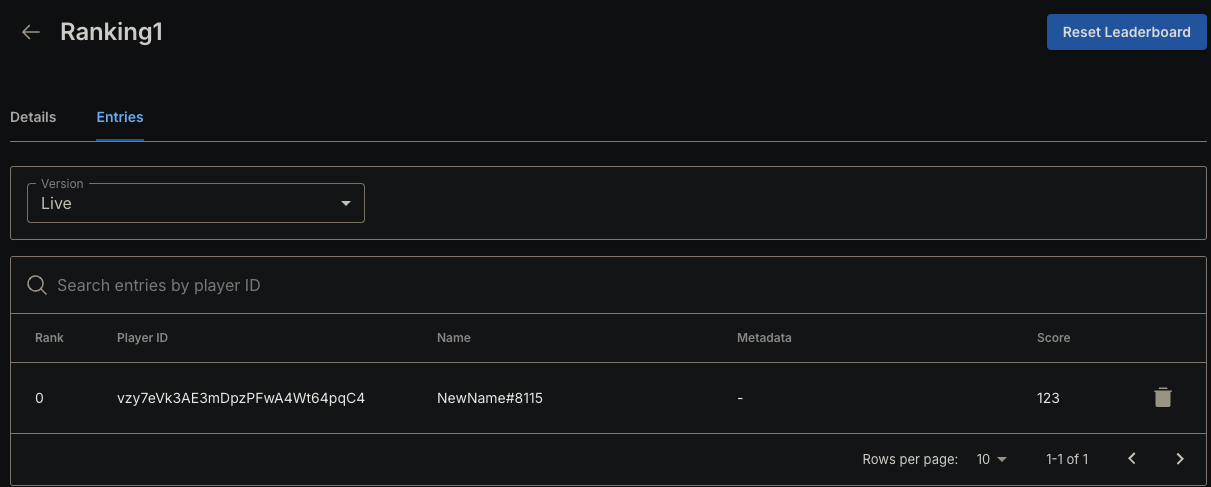The width and height of the screenshot is (1211, 487).
Task: Click the Reset Leaderboard button
Action: point(1126,32)
